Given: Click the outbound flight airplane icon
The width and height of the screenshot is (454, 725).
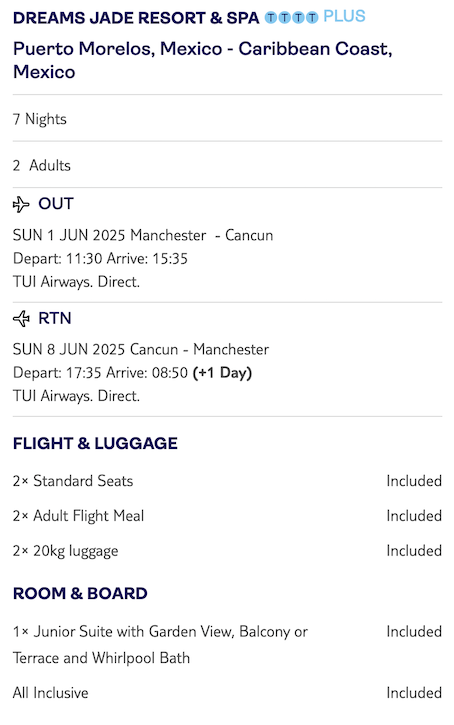Looking at the screenshot, I should pos(21,204).
